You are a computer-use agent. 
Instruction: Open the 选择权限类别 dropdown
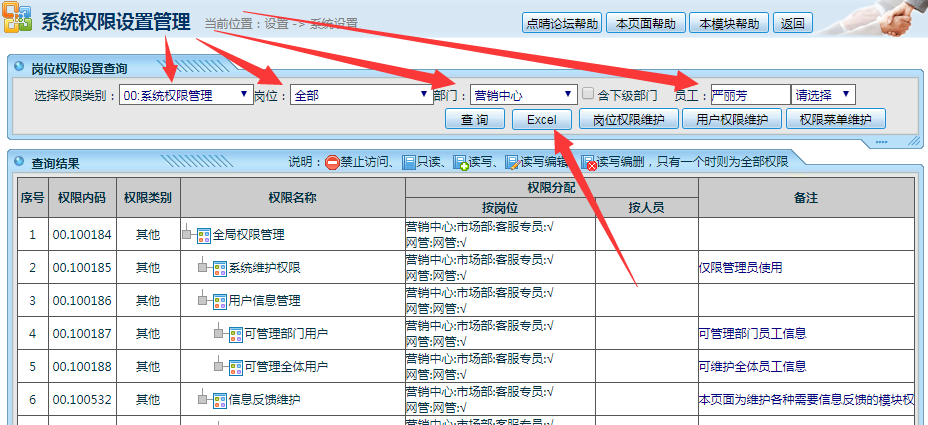[186, 95]
